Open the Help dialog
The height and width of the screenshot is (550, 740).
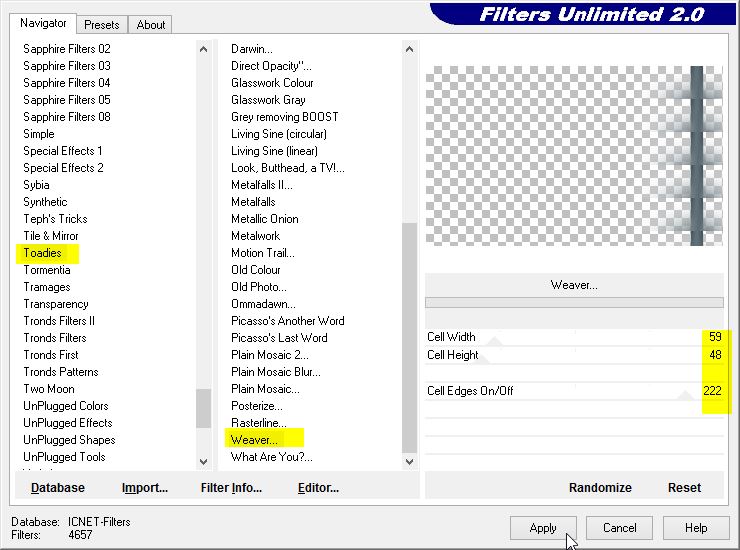696,528
